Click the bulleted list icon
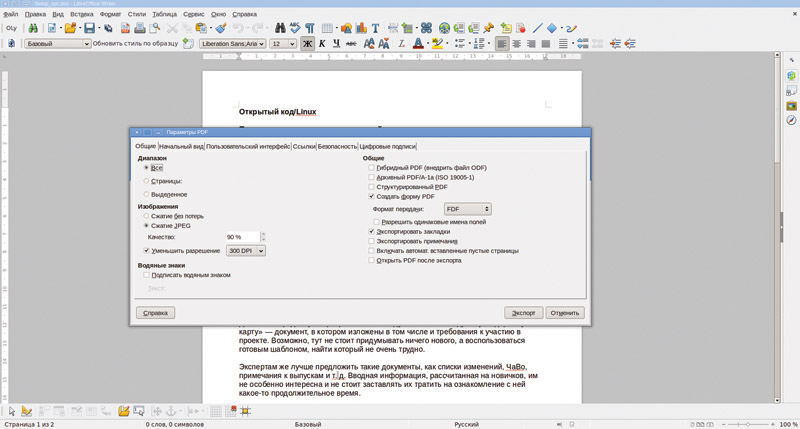 (x=460, y=44)
